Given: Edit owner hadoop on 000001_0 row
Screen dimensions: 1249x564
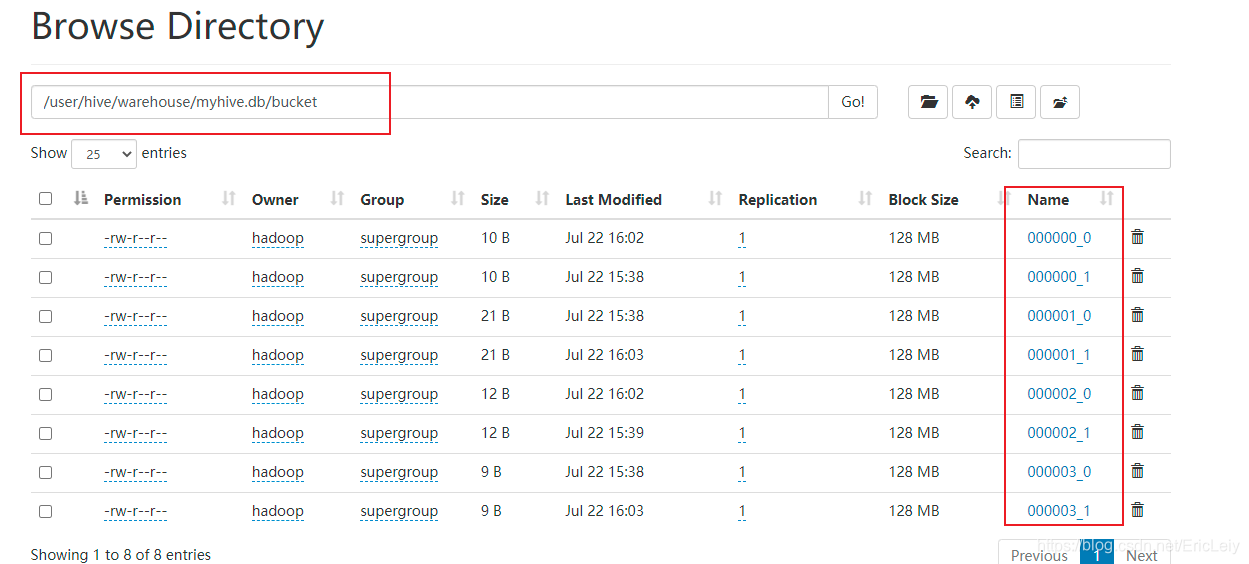Looking at the screenshot, I should (x=277, y=316).
